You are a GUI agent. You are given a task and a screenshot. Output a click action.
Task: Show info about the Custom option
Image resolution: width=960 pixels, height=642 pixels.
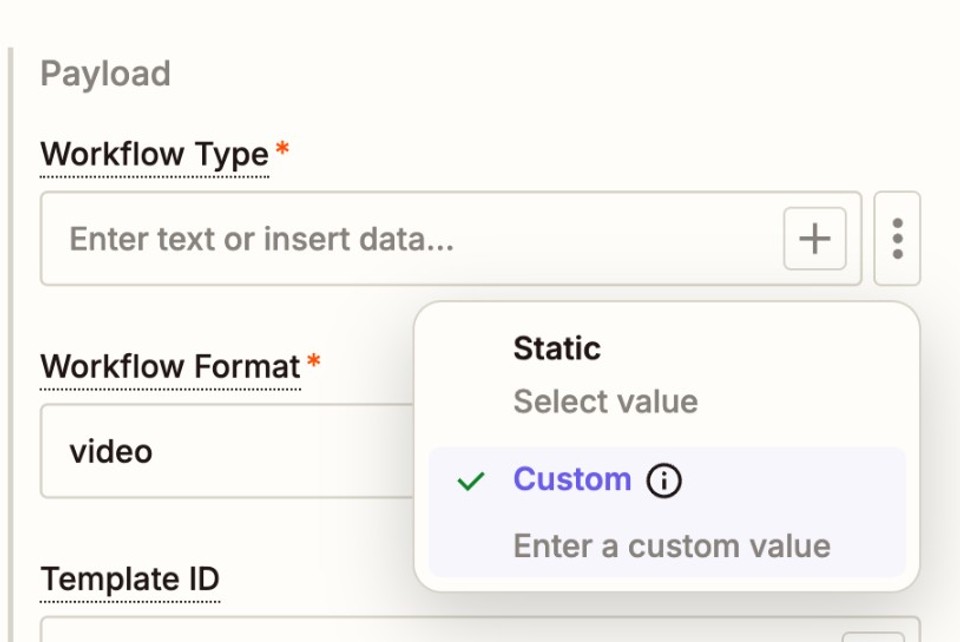point(664,480)
